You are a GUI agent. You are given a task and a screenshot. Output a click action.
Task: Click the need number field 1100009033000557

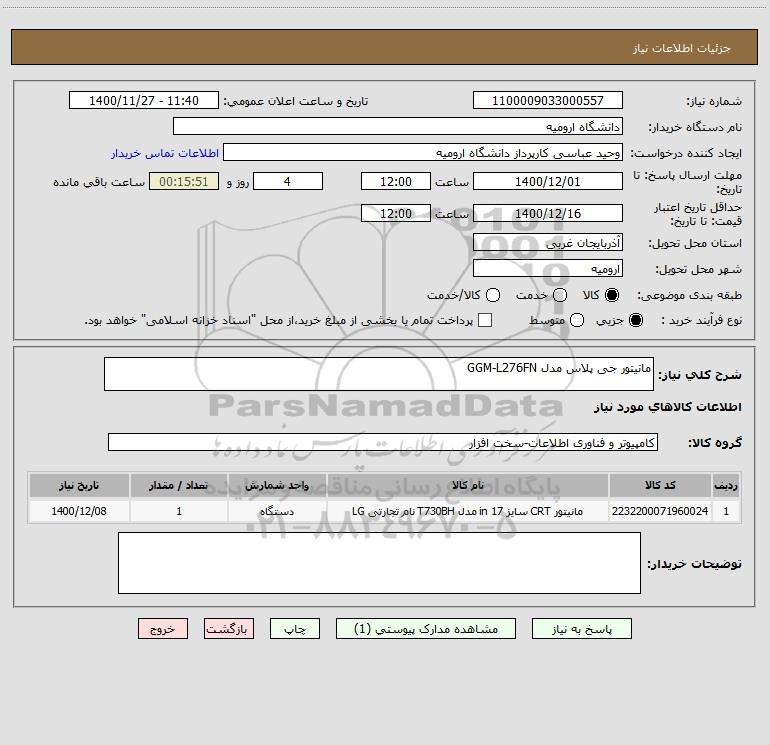548,100
